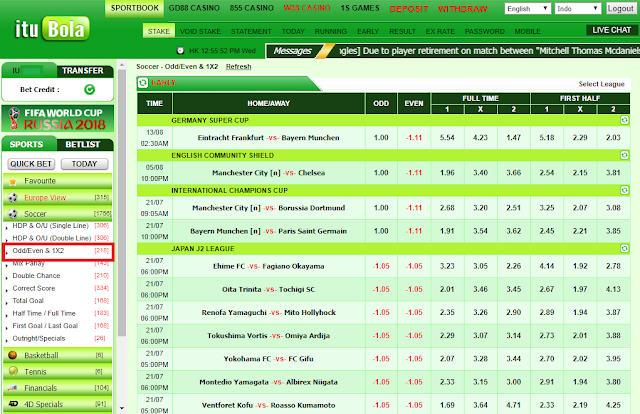Open LIVE CHAT

click(x=611, y=30)
